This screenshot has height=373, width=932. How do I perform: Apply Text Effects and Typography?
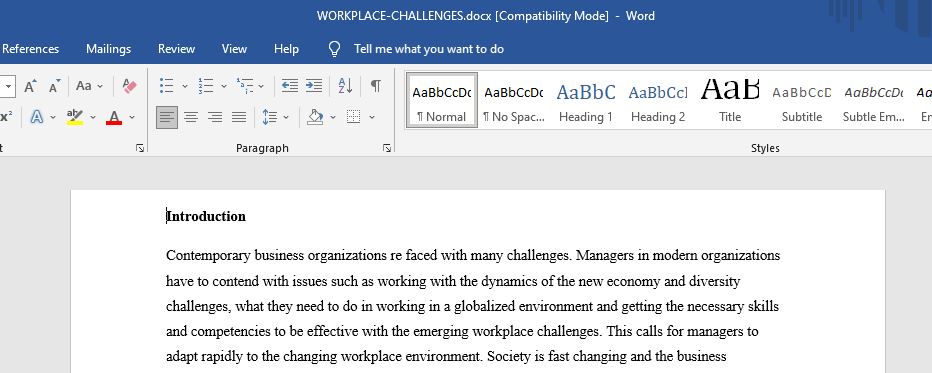pyautogui.click(x=37, y=117)
